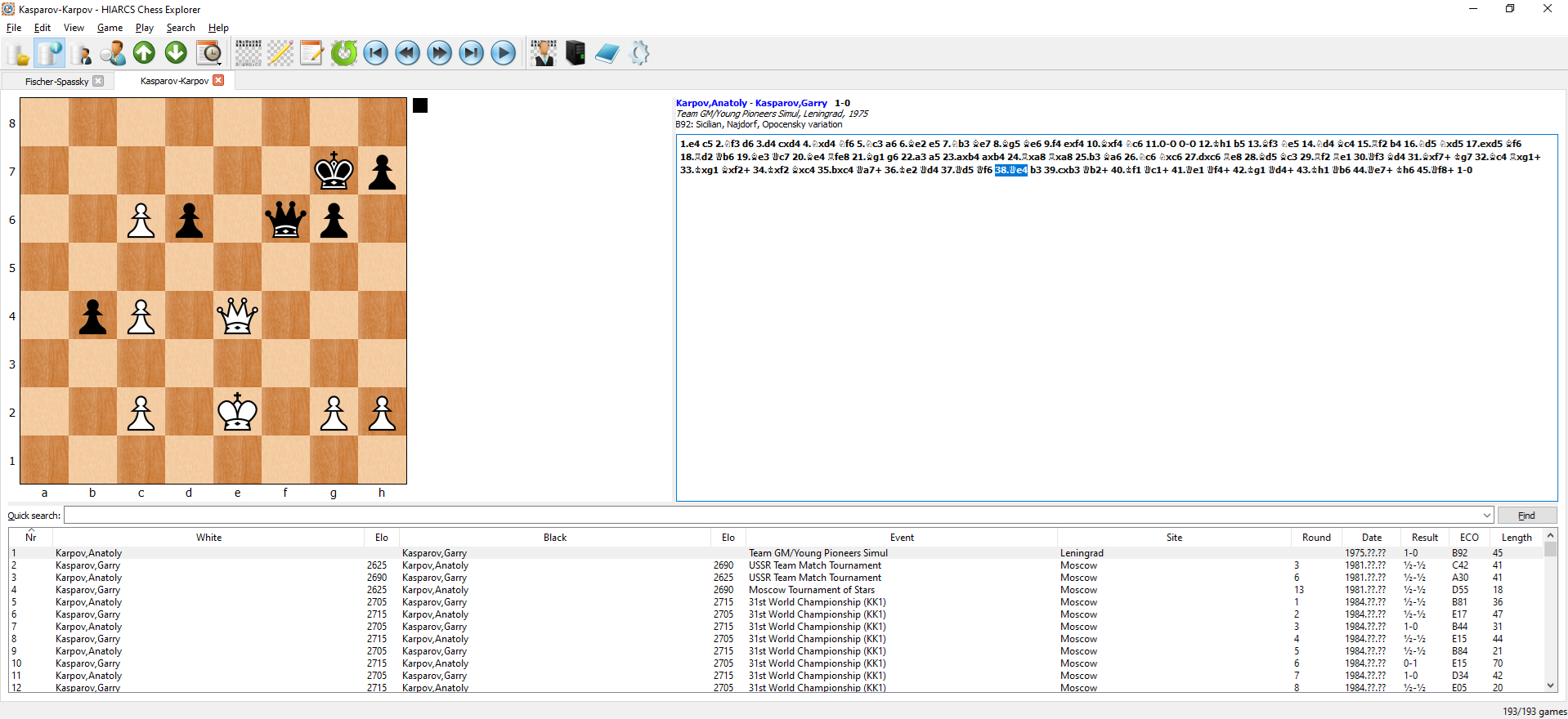Click the Find button
Image resolution: width=1568 pixels, height=719 pixels.
point(1526,516)
